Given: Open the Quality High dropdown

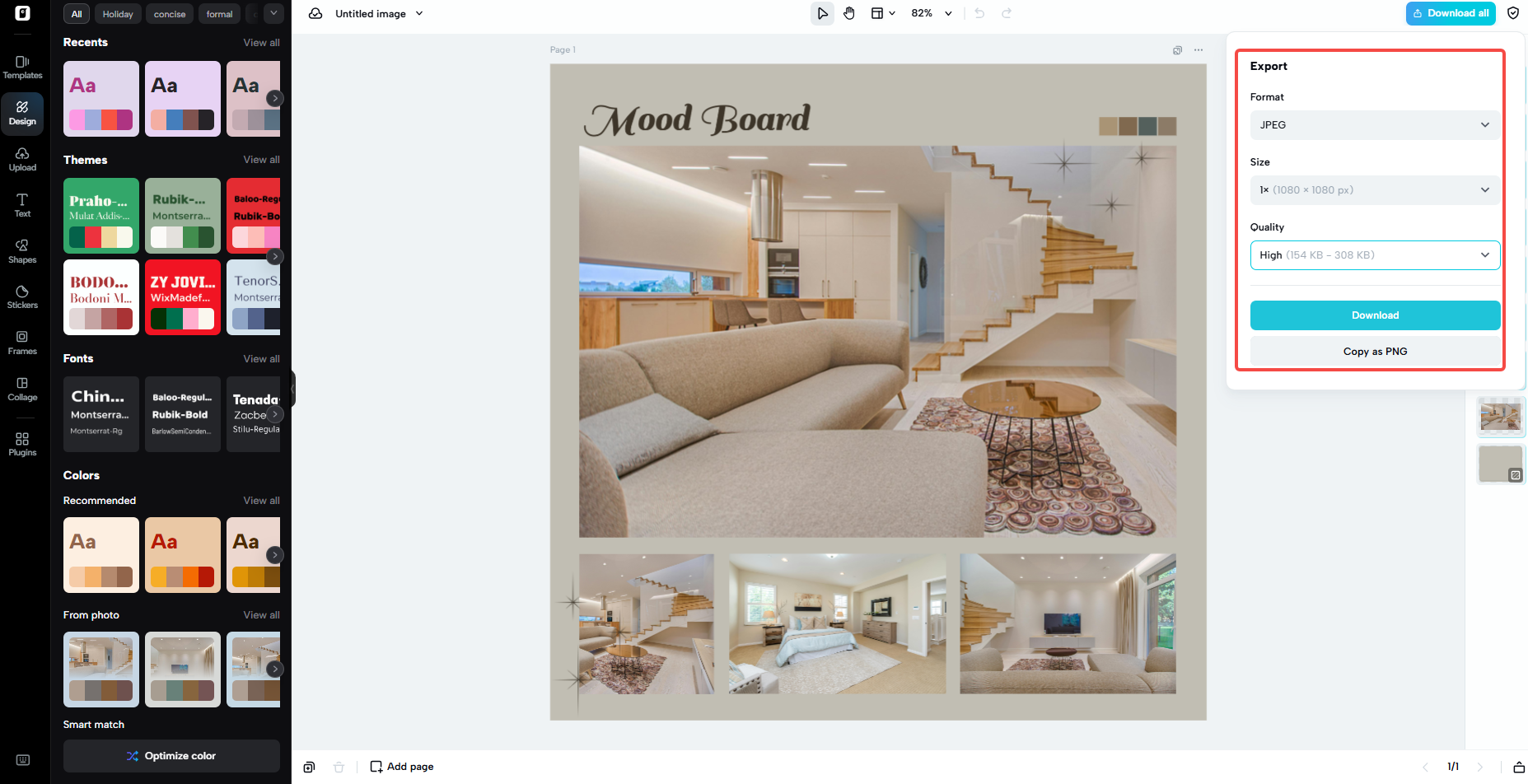Looking at the screenshot, I should (1375, 255).
